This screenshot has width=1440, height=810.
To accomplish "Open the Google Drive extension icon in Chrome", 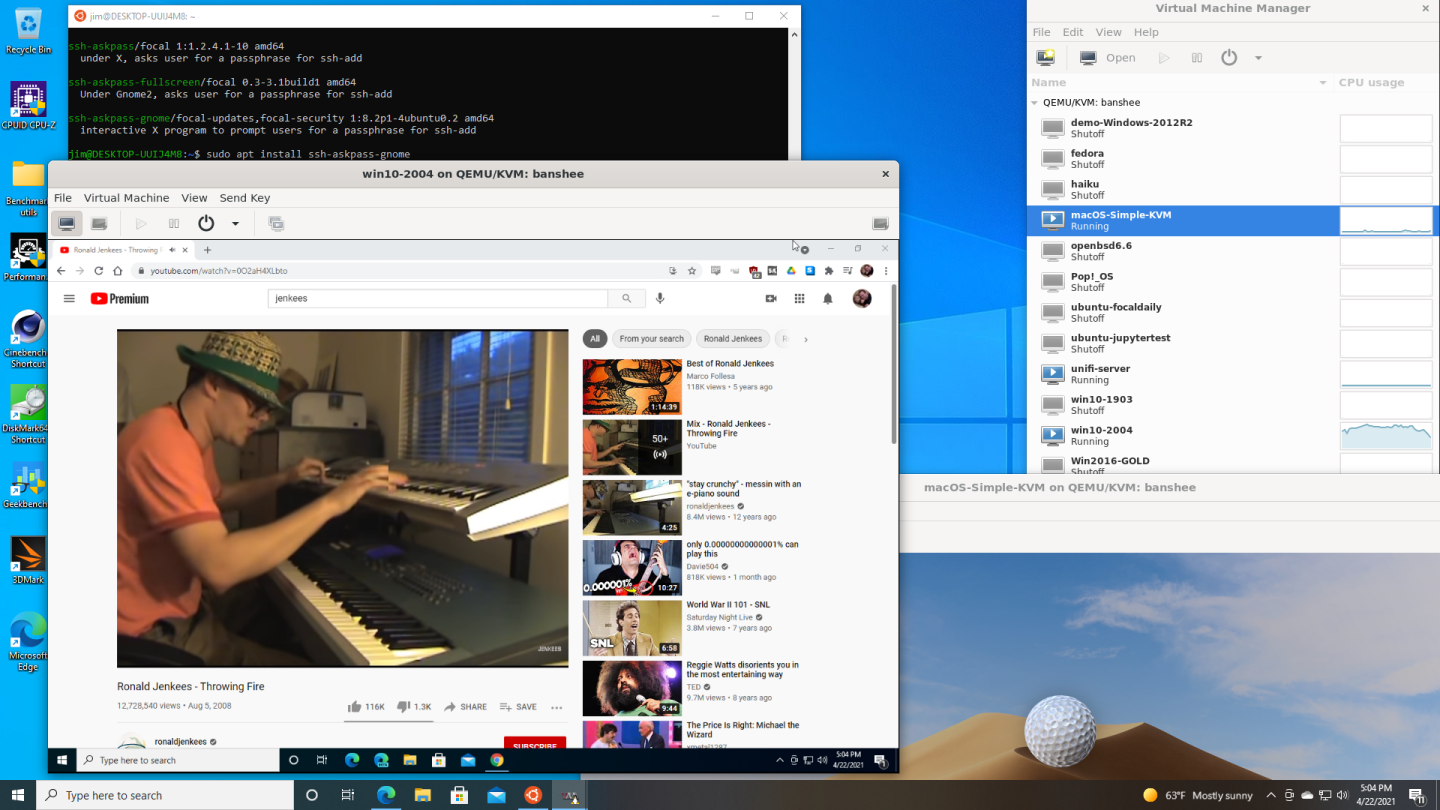I will [x=793, y=270].
